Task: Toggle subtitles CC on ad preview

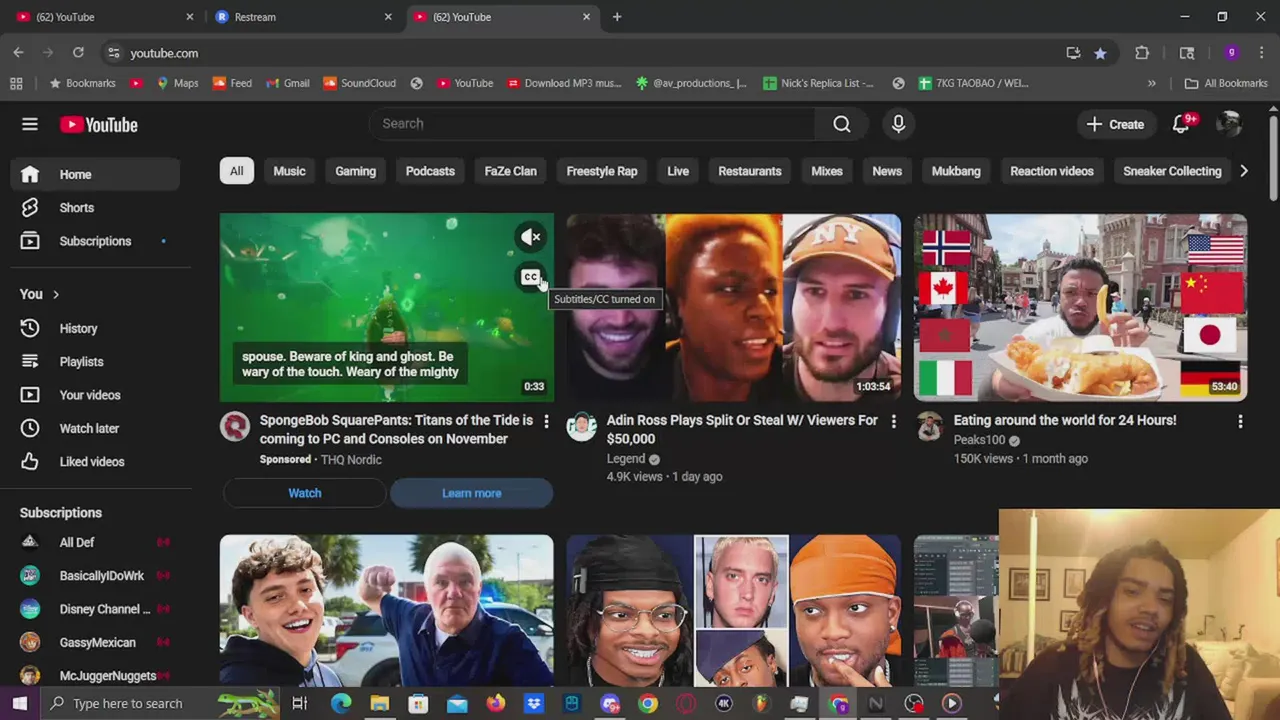Action: pyautogui.click(x=531, y=277)
